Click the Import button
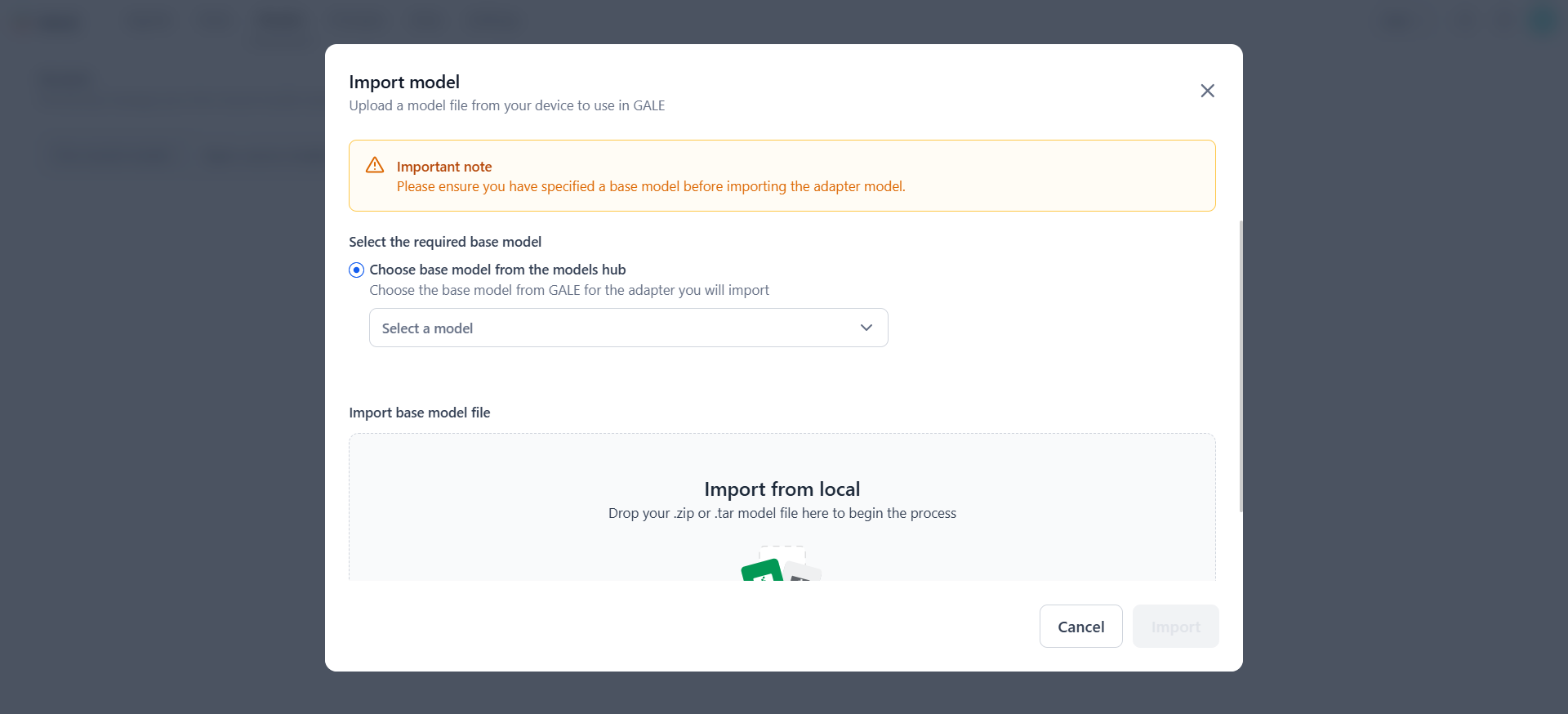This screenshot has width=1568, height=714. pyautogui.click(x=1175, y=627)
